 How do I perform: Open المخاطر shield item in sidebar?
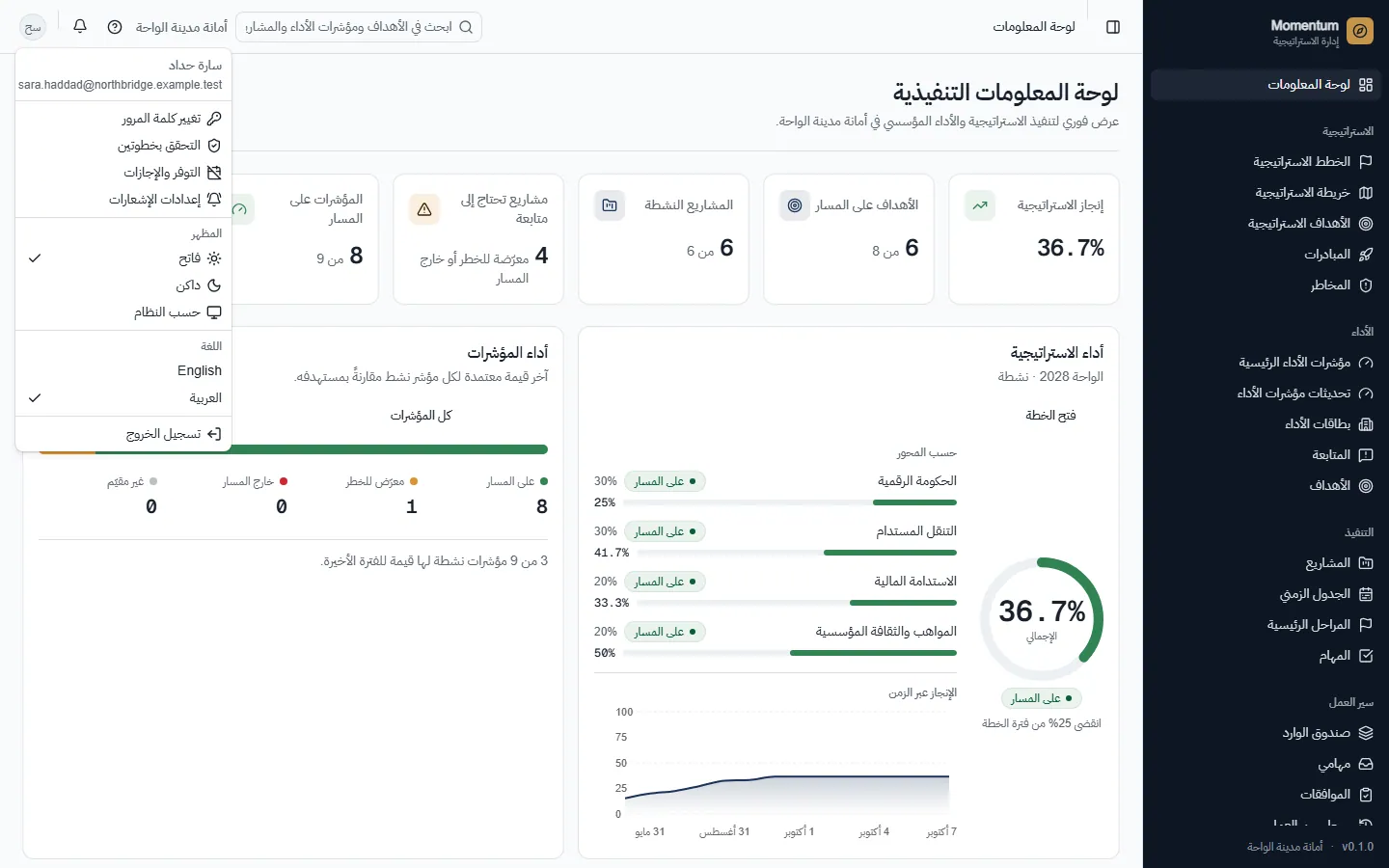click(1266, 285)
